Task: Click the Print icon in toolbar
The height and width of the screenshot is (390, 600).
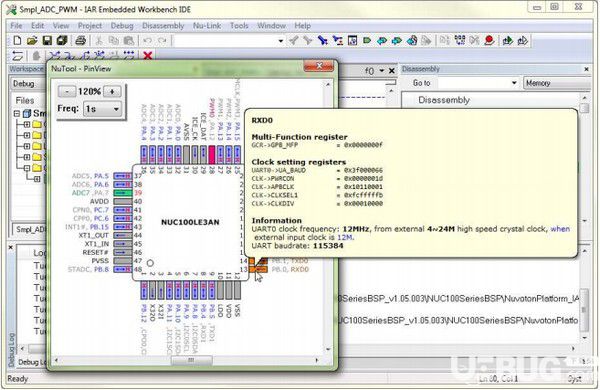Action: click(x=81, y=40)
